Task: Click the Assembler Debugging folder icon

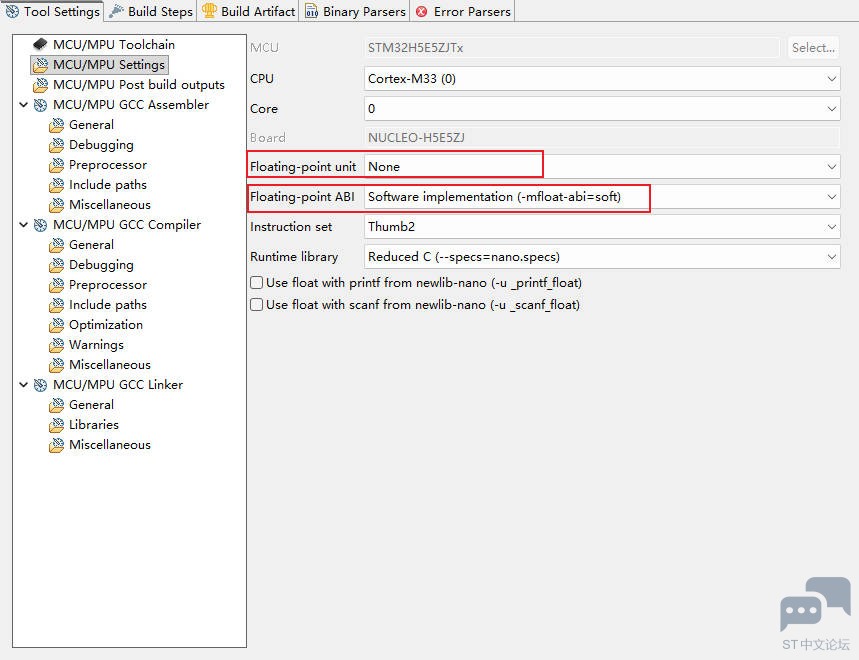Action: click(56, 145)
